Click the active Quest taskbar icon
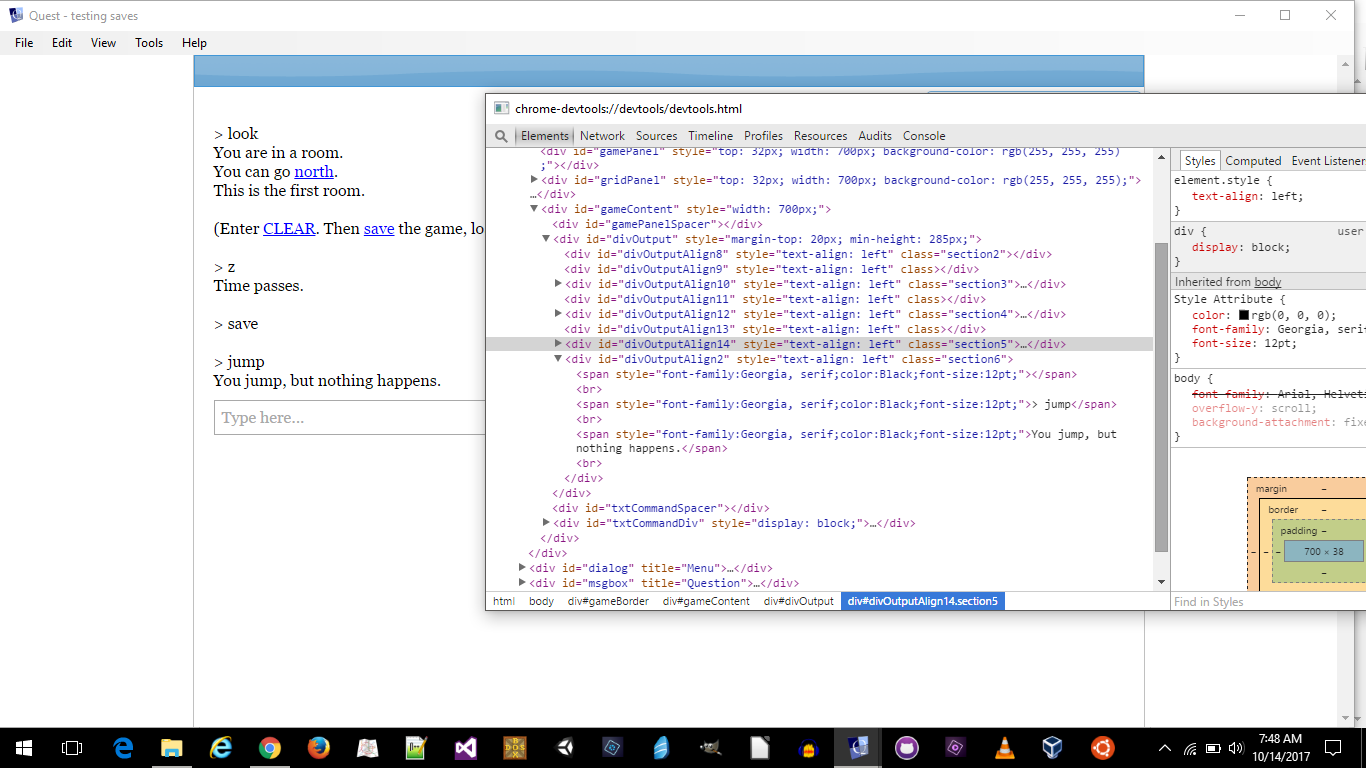Screen dimensions: 1366x768 [858, 748]
